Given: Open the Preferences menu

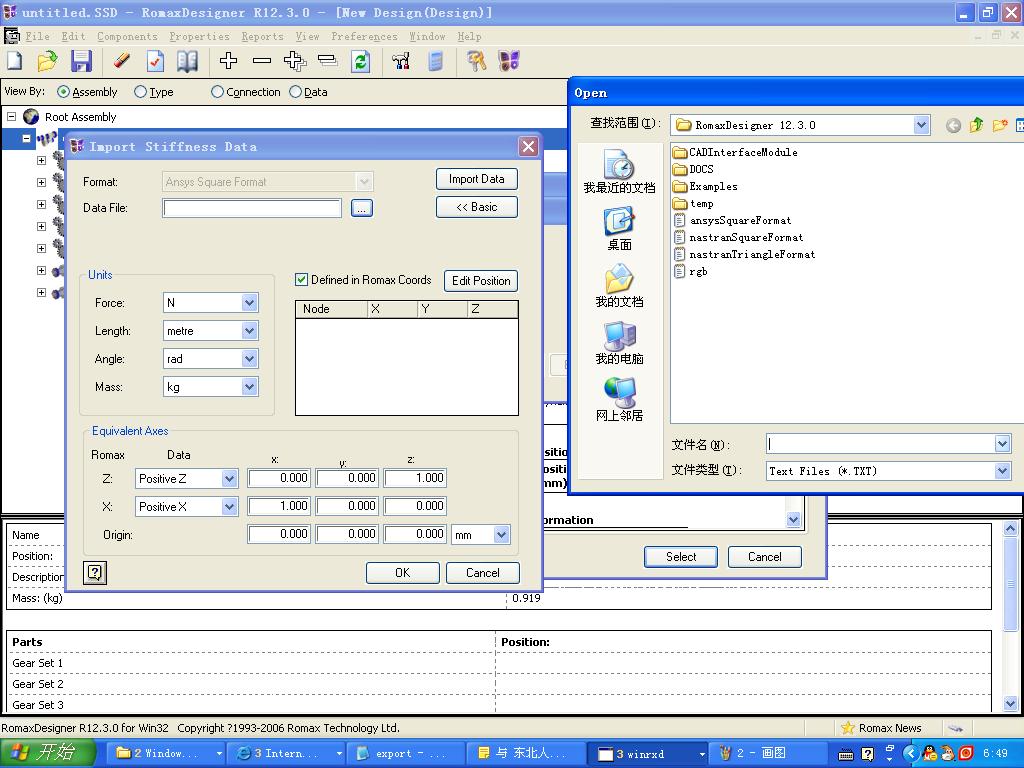Looking at the screenshot, I should click(x=364, y=37).
